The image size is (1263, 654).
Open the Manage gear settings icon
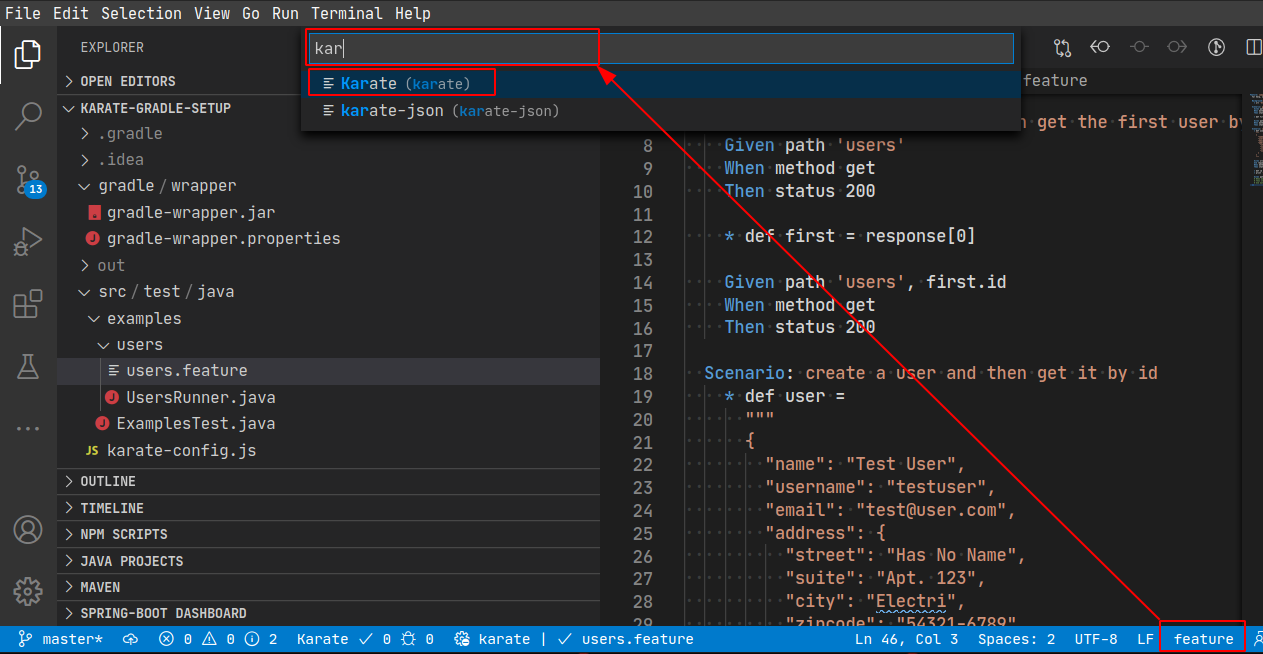tap(28, 589)
